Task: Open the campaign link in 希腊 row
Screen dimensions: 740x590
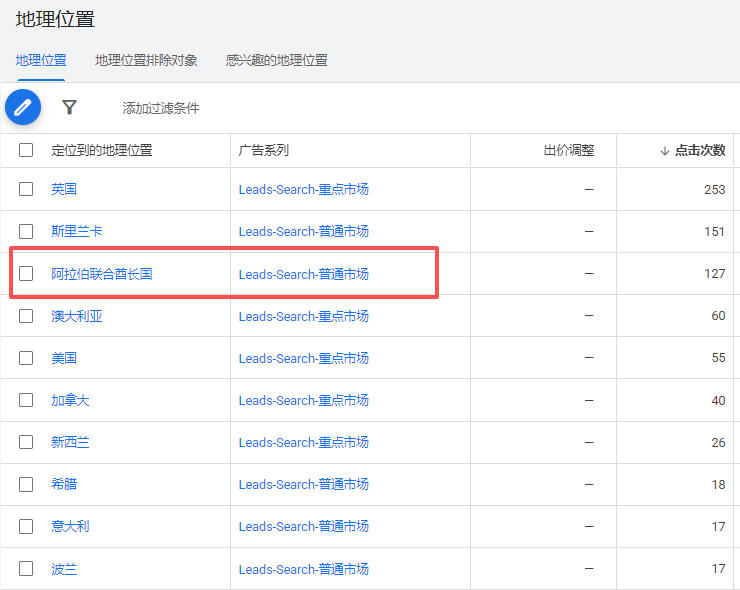Action: pyautogui.click(x=303, y=484)
